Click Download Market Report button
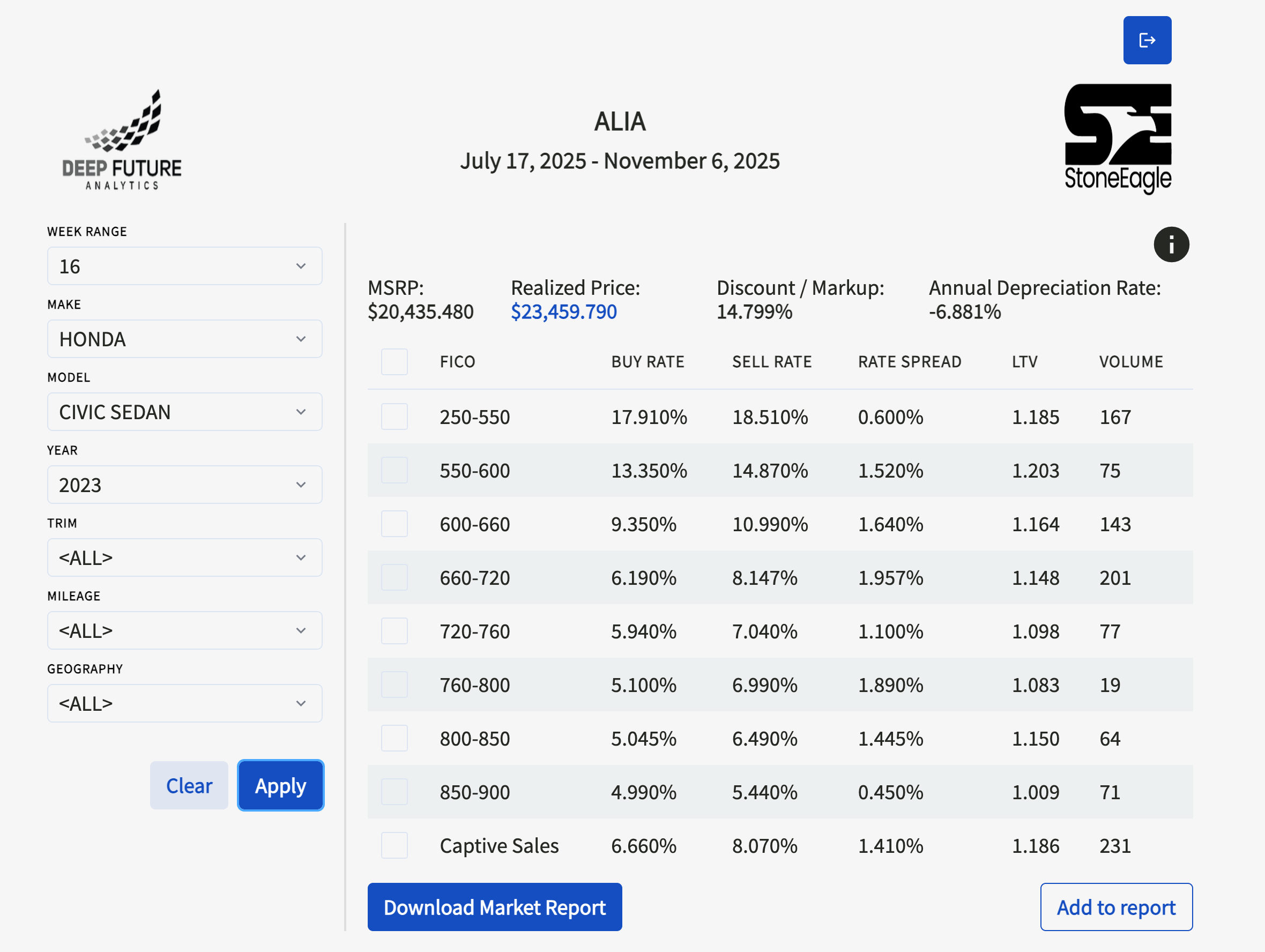Viewport: 1265px width, 952px height. tap(495, 907)
